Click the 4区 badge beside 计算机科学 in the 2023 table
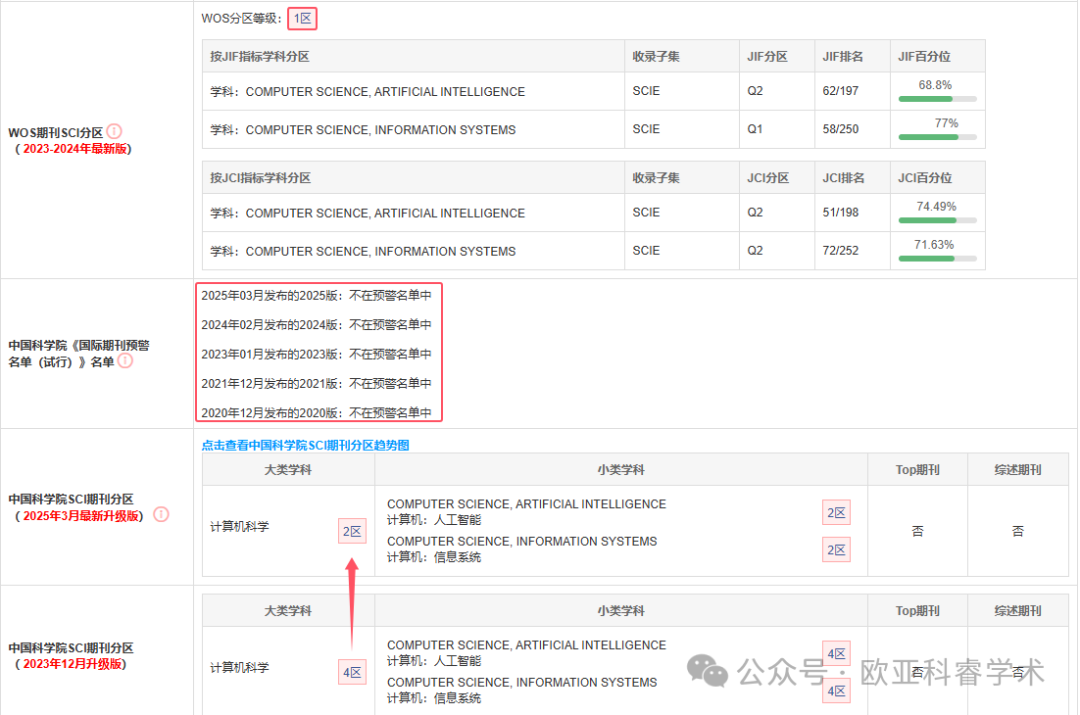Image resolution: width=1080 pixels, height=715 pixels. (352, 672)
